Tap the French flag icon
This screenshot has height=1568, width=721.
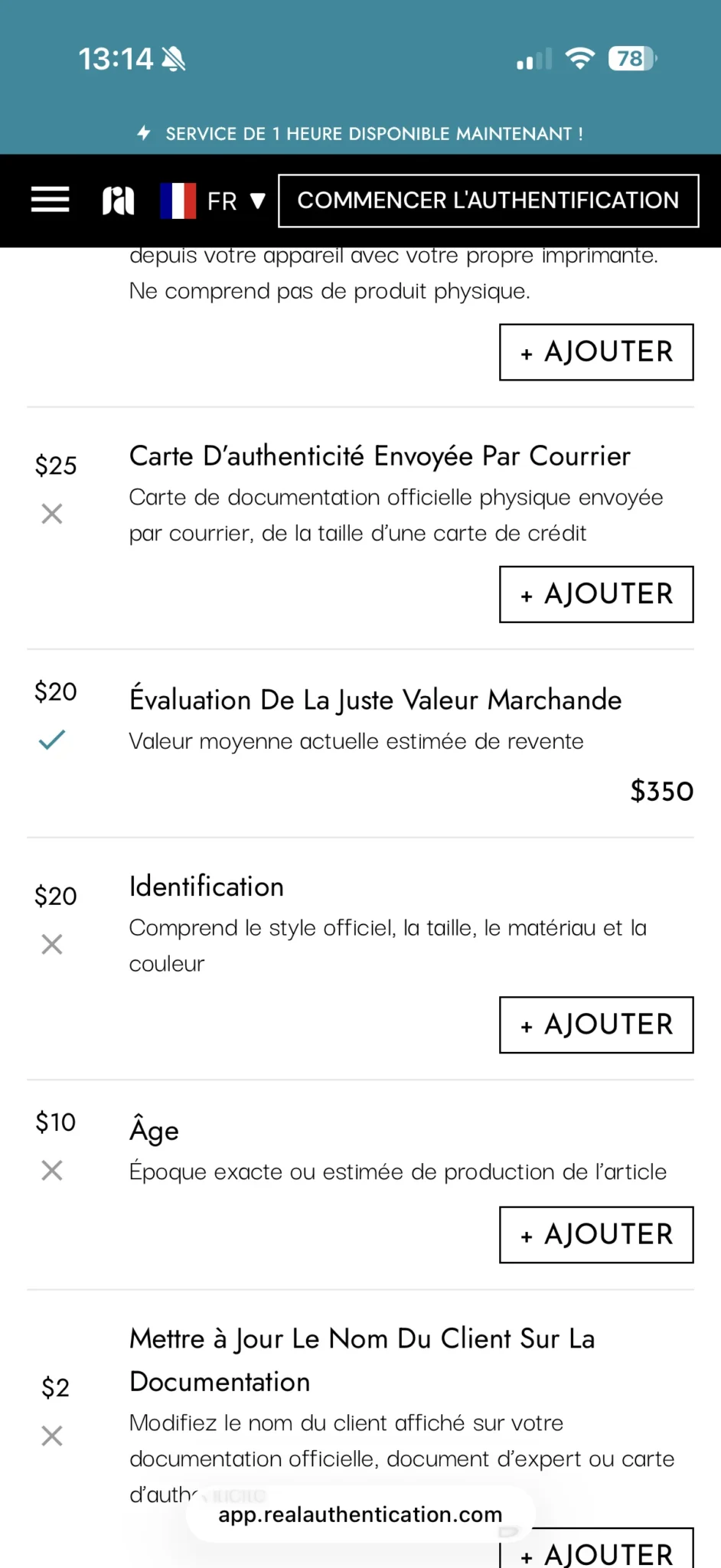(x=178, y=201)
